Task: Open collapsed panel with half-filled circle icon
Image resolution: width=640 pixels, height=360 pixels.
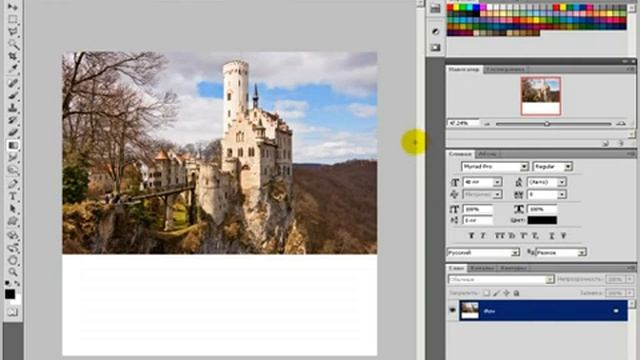Action: tap(435, 31)
